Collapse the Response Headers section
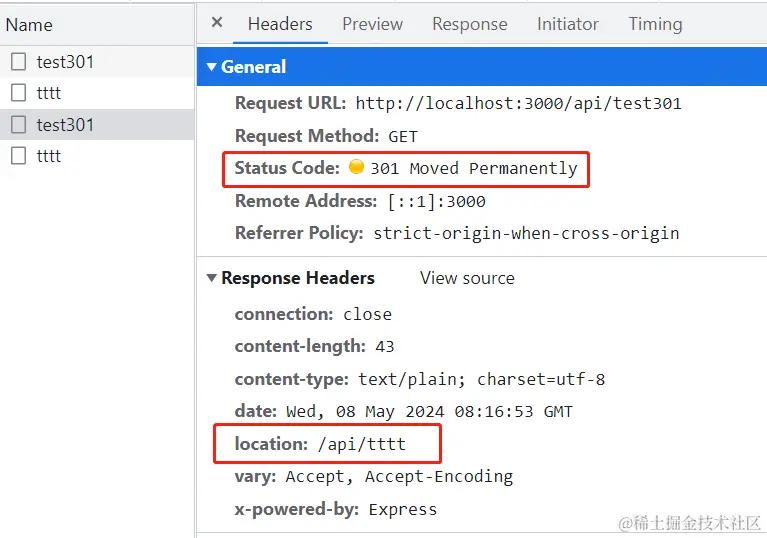 [212, 278]
